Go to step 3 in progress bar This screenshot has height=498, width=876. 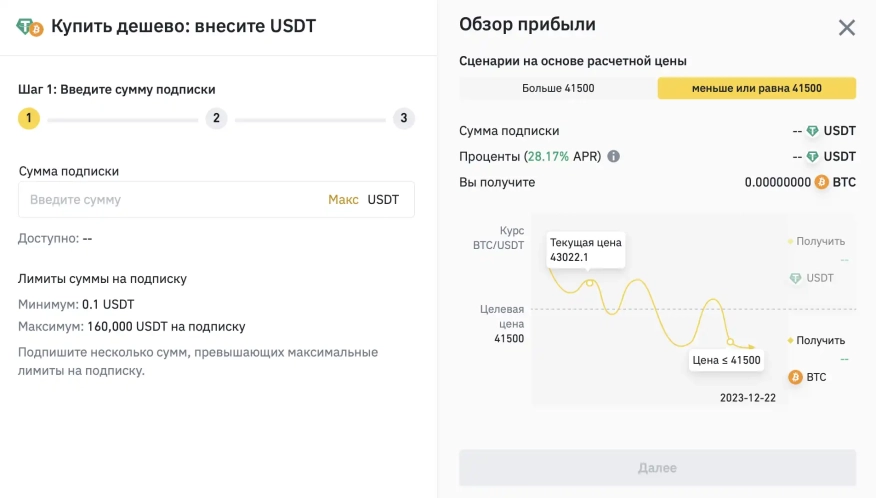coord(403,119)
